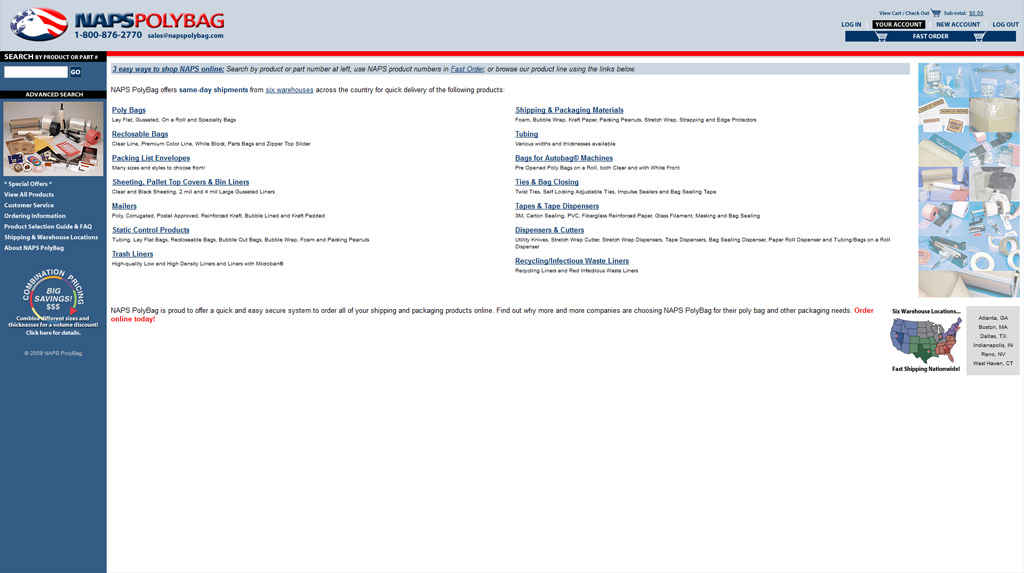
Task: Click '3 easy ways to shop NAPS online' link
Action: 168,69
